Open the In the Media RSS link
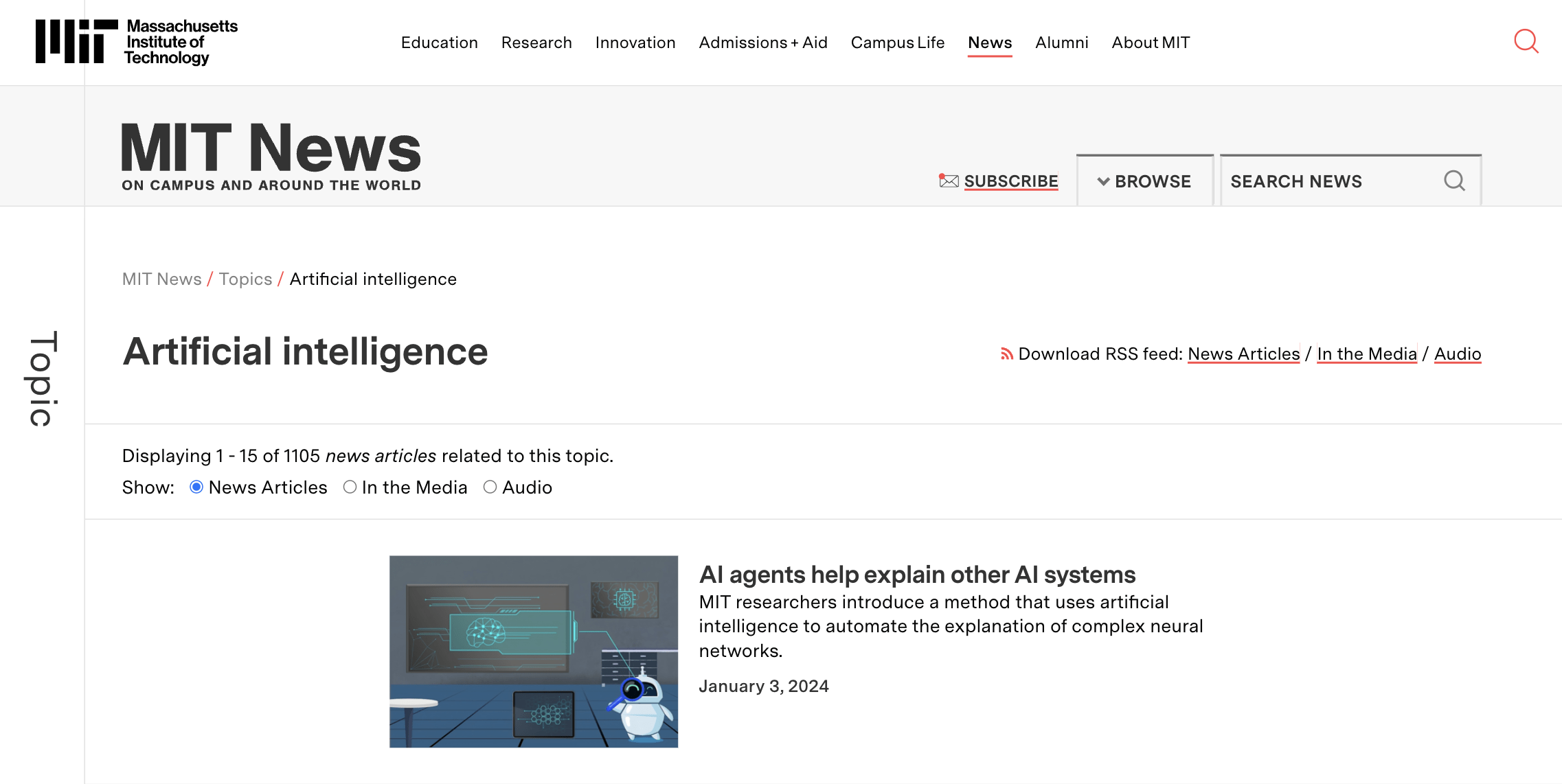1562x784 pixels. pos(1366,354)
